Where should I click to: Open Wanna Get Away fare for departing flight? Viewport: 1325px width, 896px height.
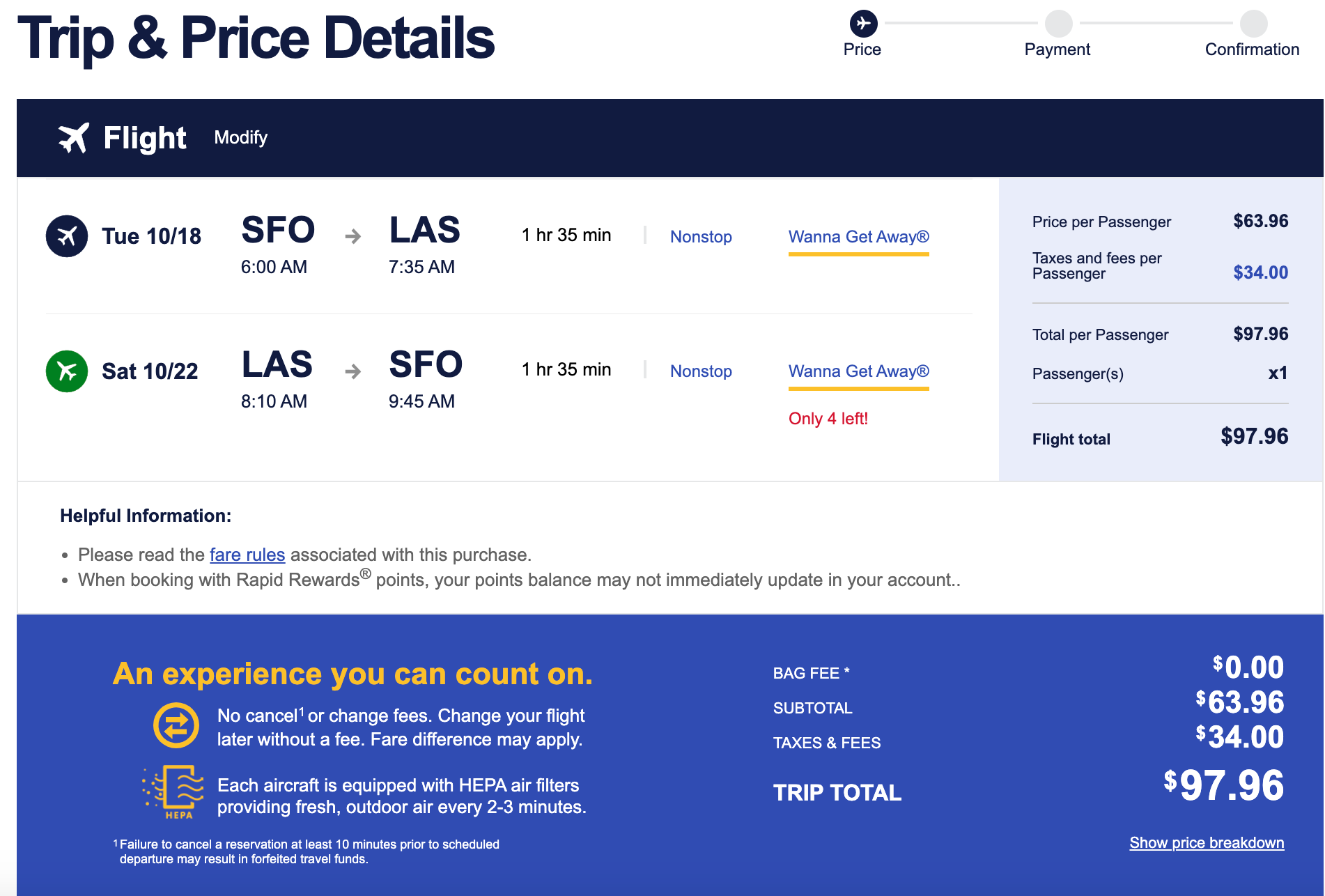[x=858, y=237]
